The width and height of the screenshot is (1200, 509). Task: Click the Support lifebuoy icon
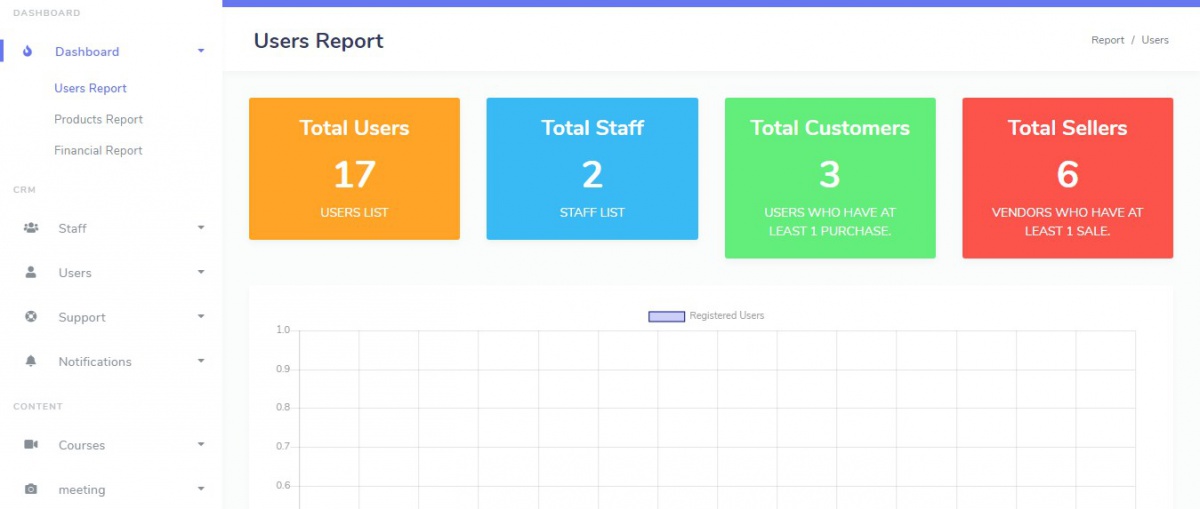[31, 317]
